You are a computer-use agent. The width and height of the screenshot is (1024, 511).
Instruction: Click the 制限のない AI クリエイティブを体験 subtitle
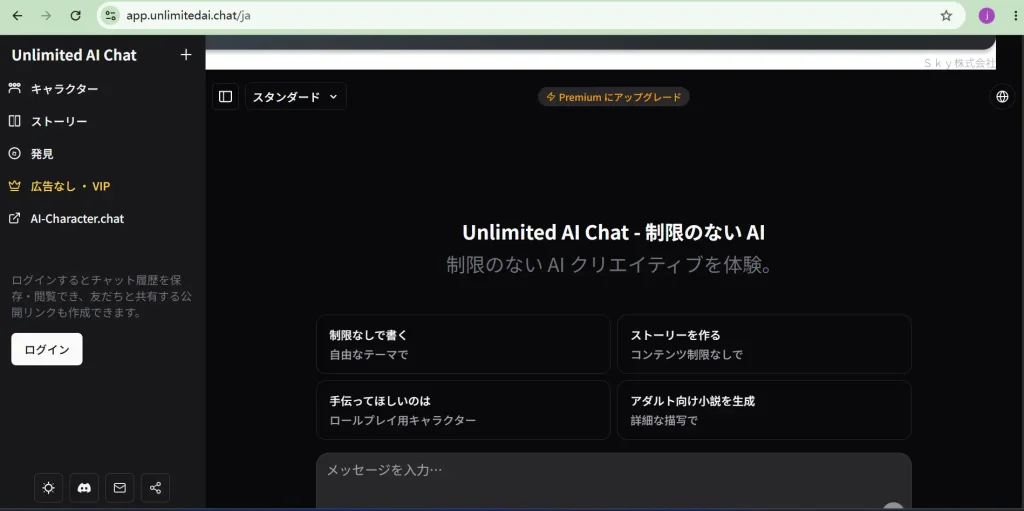(609, 265)
